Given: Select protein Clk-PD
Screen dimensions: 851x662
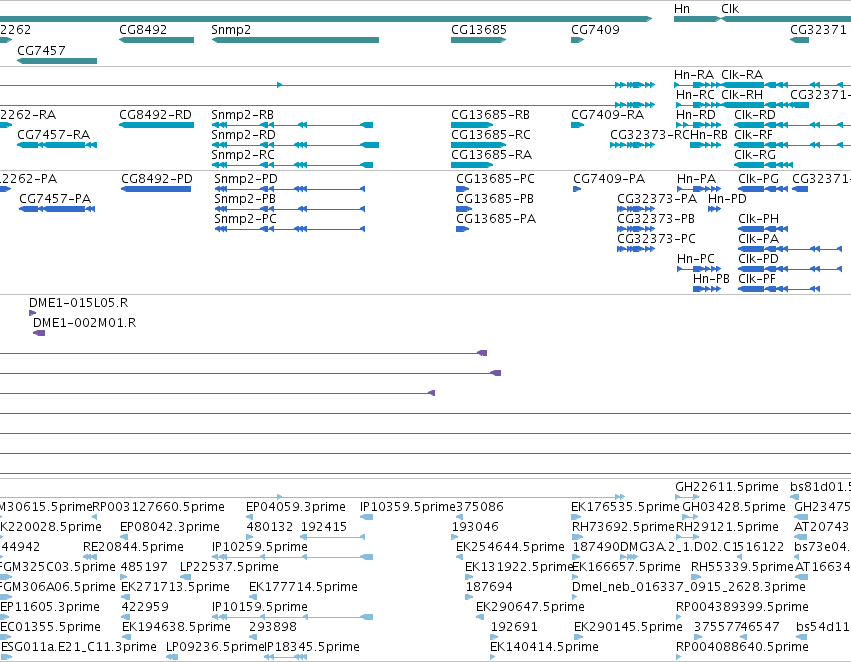Looking at the screenshot, I should pos(758,259).
